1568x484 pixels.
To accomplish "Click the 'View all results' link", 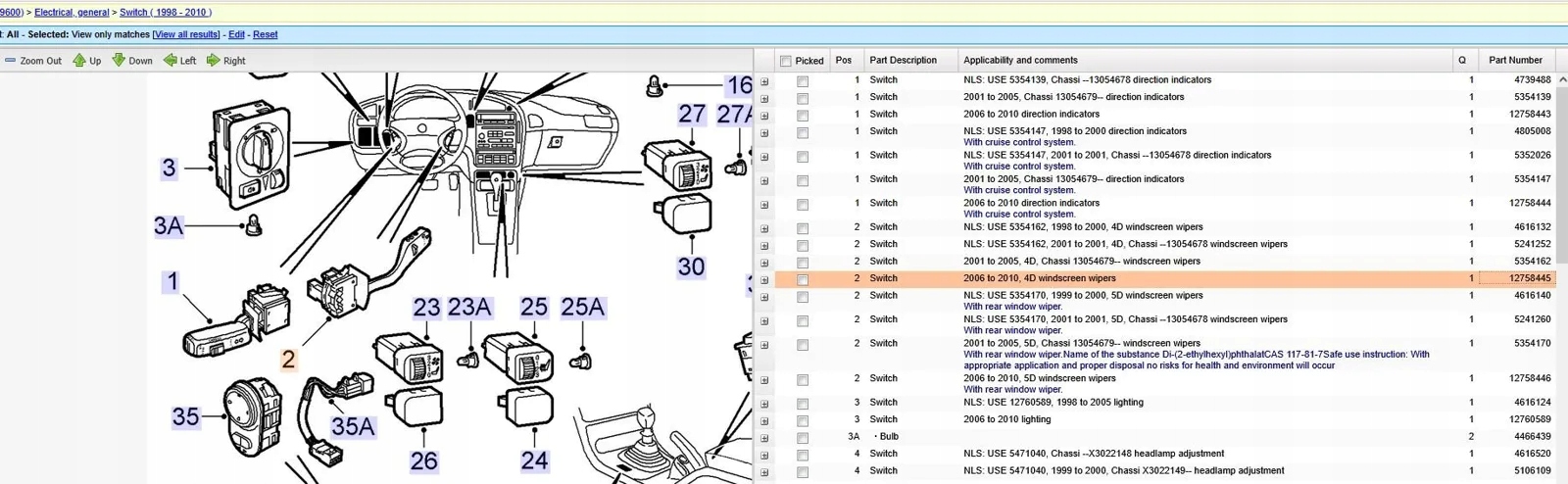I will [186, 34].
